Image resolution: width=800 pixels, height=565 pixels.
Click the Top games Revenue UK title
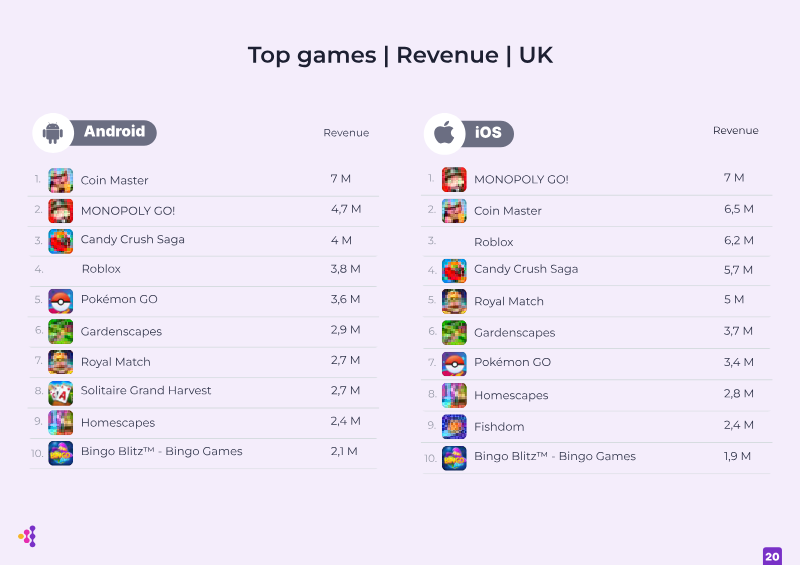(x=400, y=55)
